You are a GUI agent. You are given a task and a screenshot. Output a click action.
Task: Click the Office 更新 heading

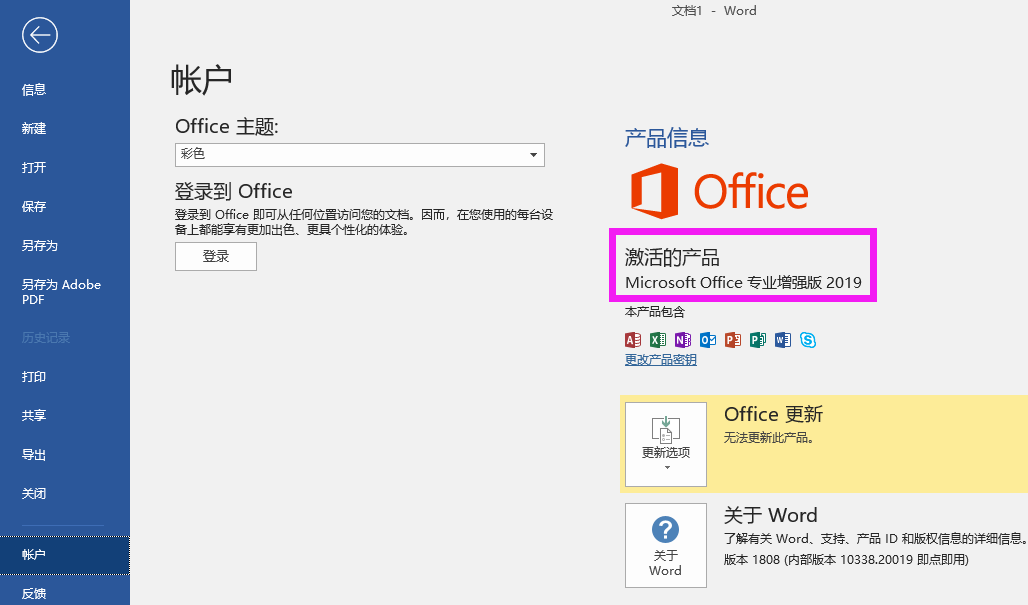coord(773,414)
